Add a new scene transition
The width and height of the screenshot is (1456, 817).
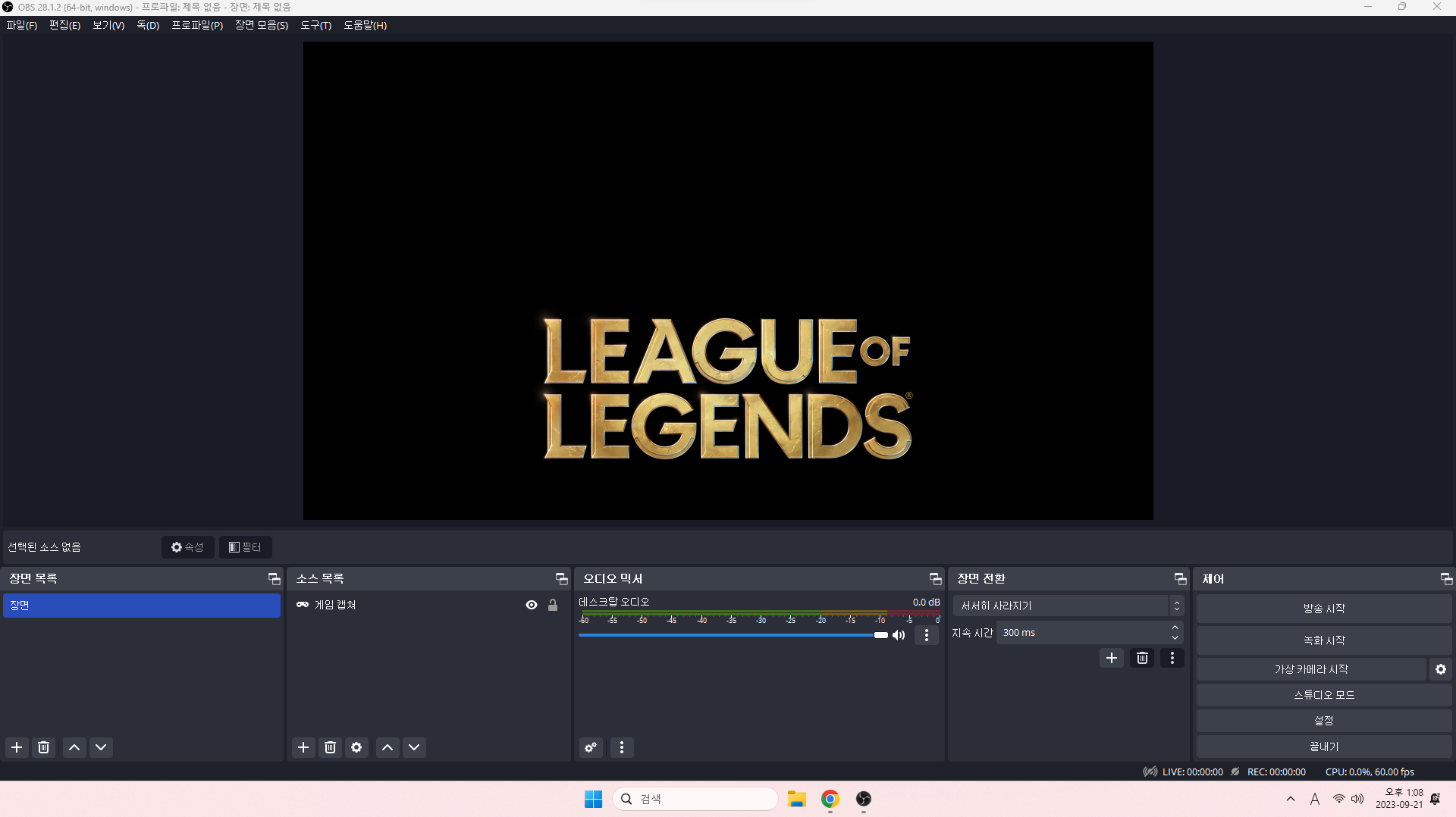point(1112,658)
